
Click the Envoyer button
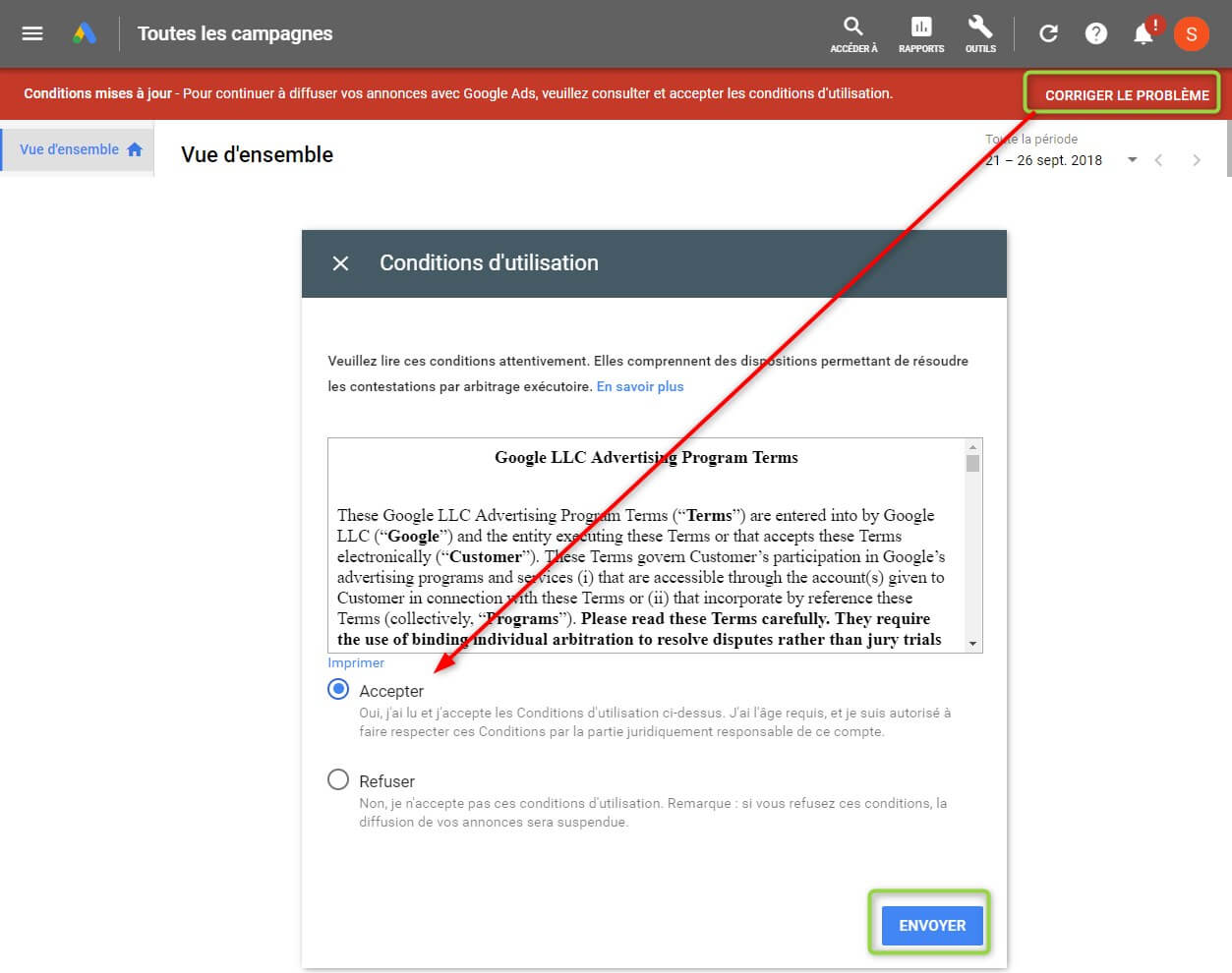pos(932,925)
